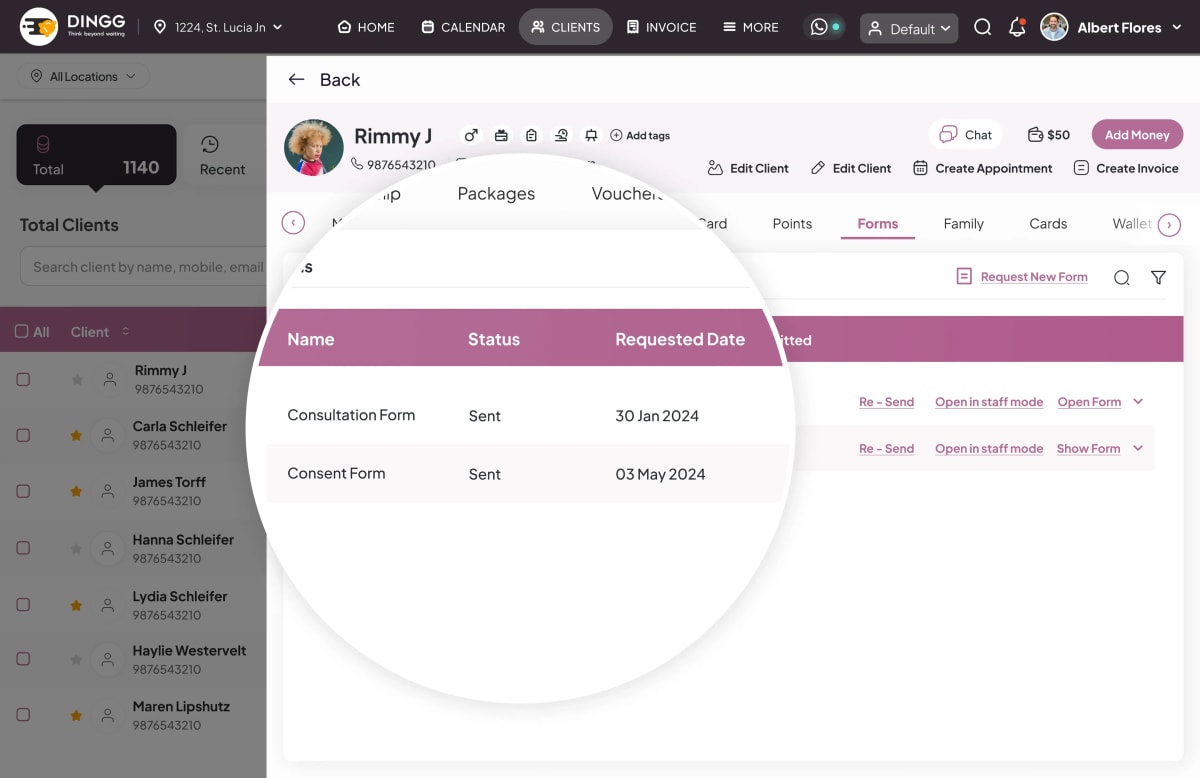
Task: Tick the checkbox for Haylie Westervelt
Action: [x=23, y=660]
